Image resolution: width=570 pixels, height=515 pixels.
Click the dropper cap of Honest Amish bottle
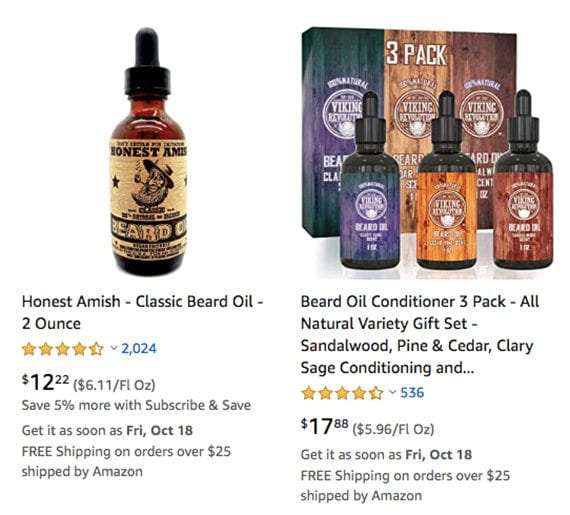coord(148,63)
